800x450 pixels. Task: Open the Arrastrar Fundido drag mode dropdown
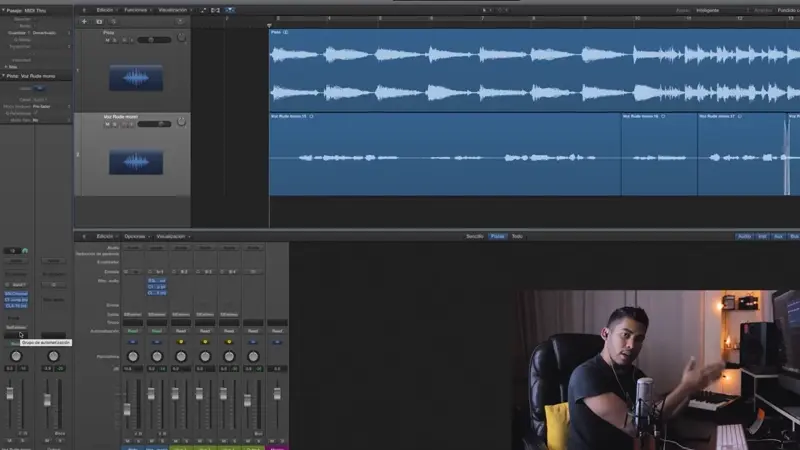(788, 10)
